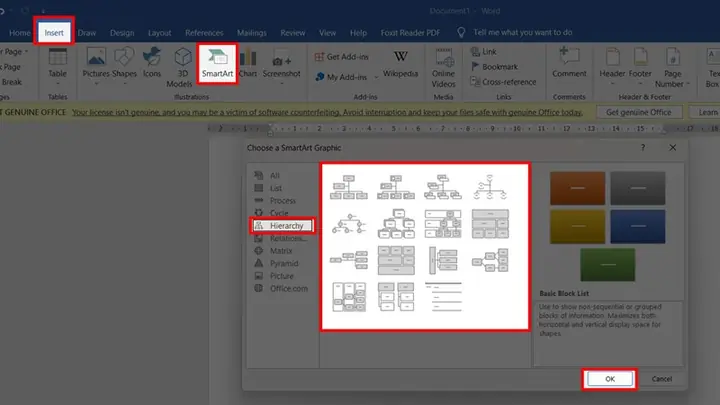Click the Get genuine Office button
The image size is (720, 405).
pyautogui.click(x=638, y=112)
